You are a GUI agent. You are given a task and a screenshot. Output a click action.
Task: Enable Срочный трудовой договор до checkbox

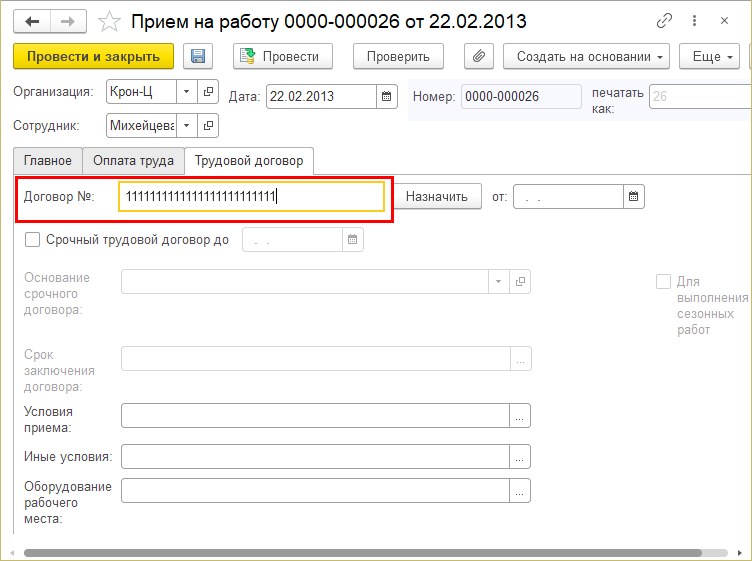coord(32,240)
